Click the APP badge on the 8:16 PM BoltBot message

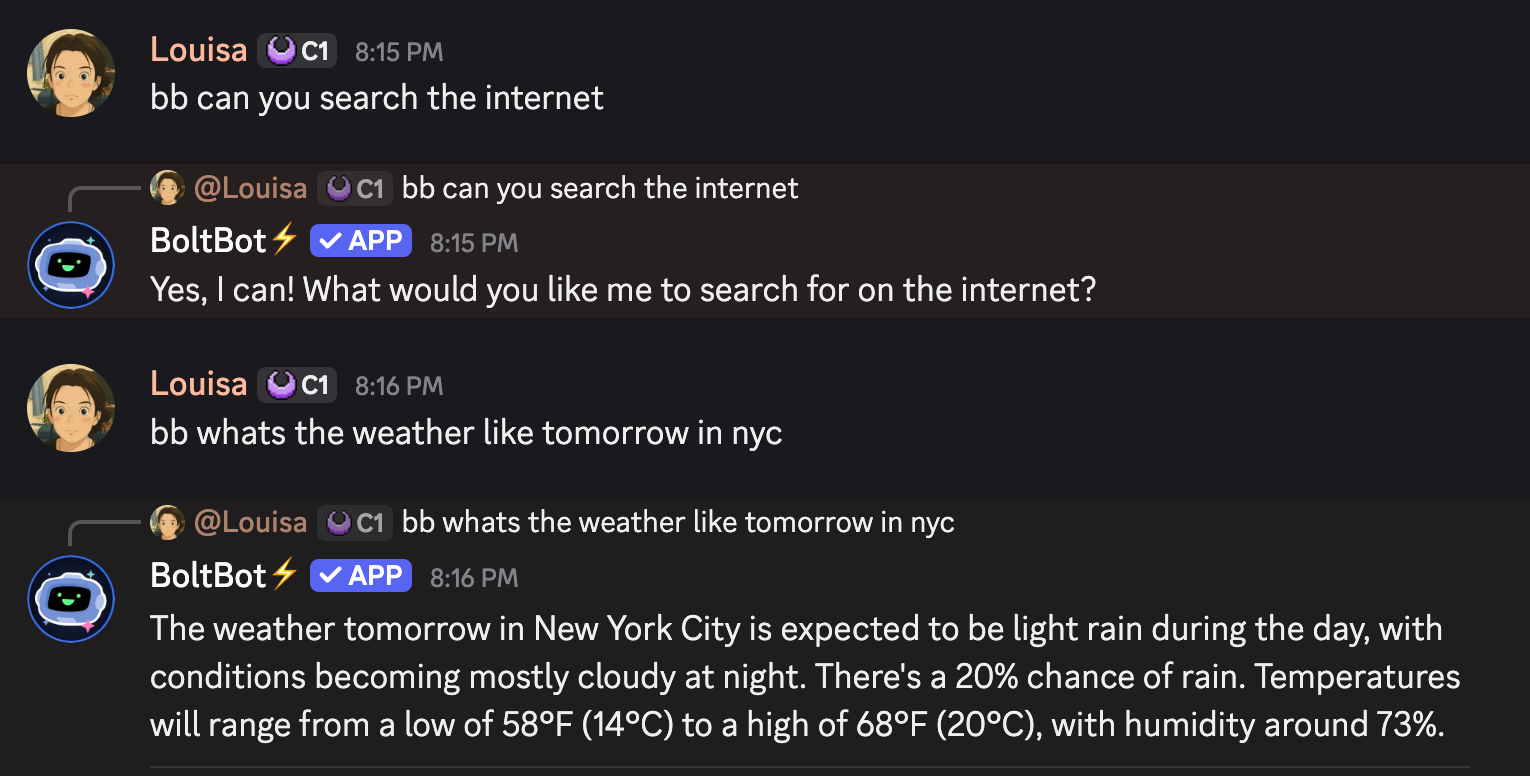pos(361,575)
